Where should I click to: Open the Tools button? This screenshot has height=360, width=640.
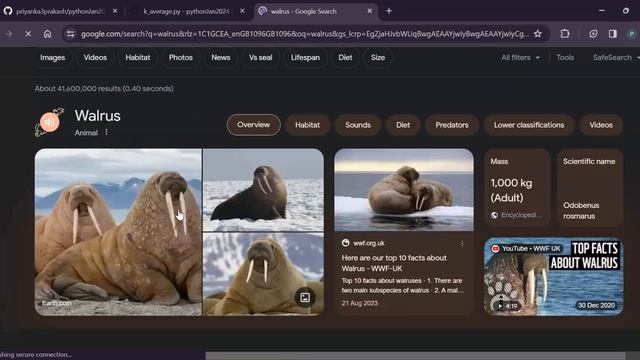pos(565,58)
